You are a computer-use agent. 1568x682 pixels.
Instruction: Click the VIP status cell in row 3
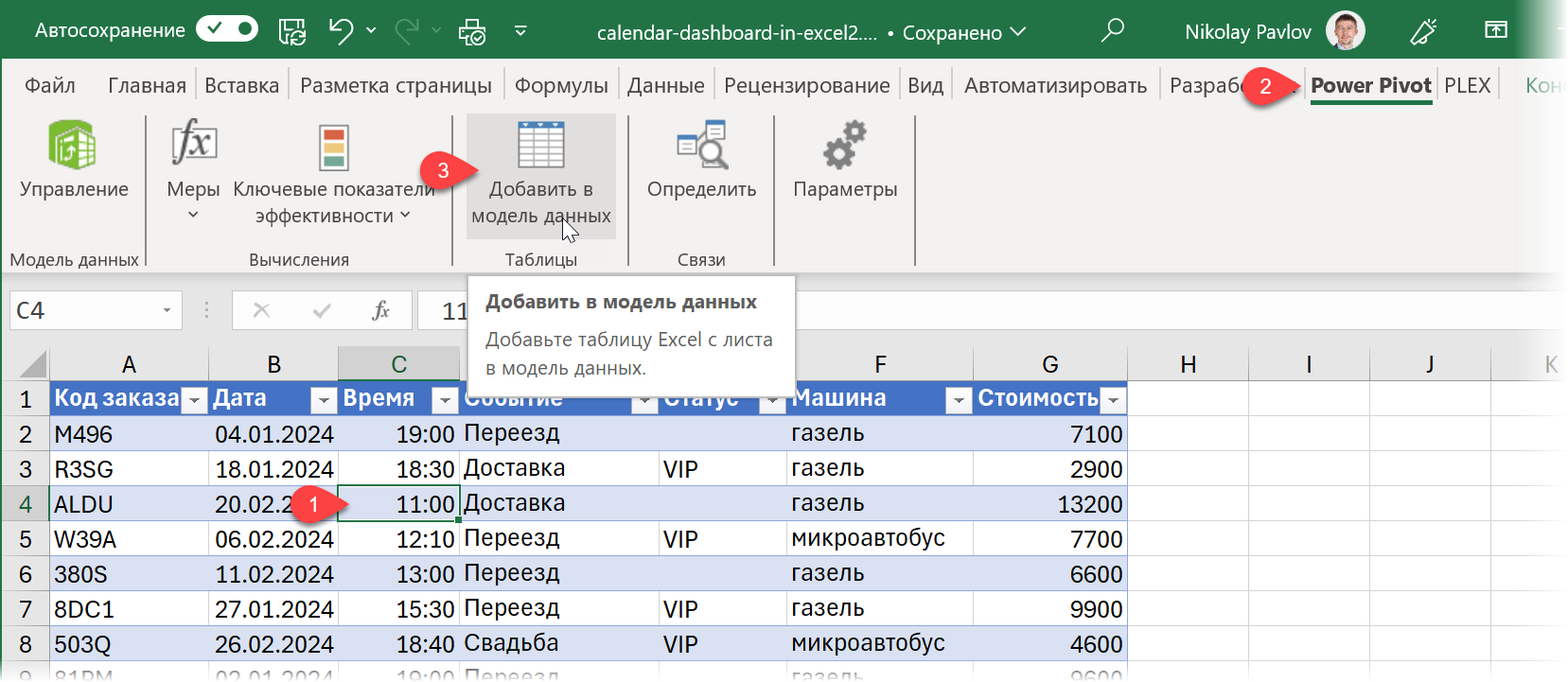pyautogui.click(x=723, y=469)
